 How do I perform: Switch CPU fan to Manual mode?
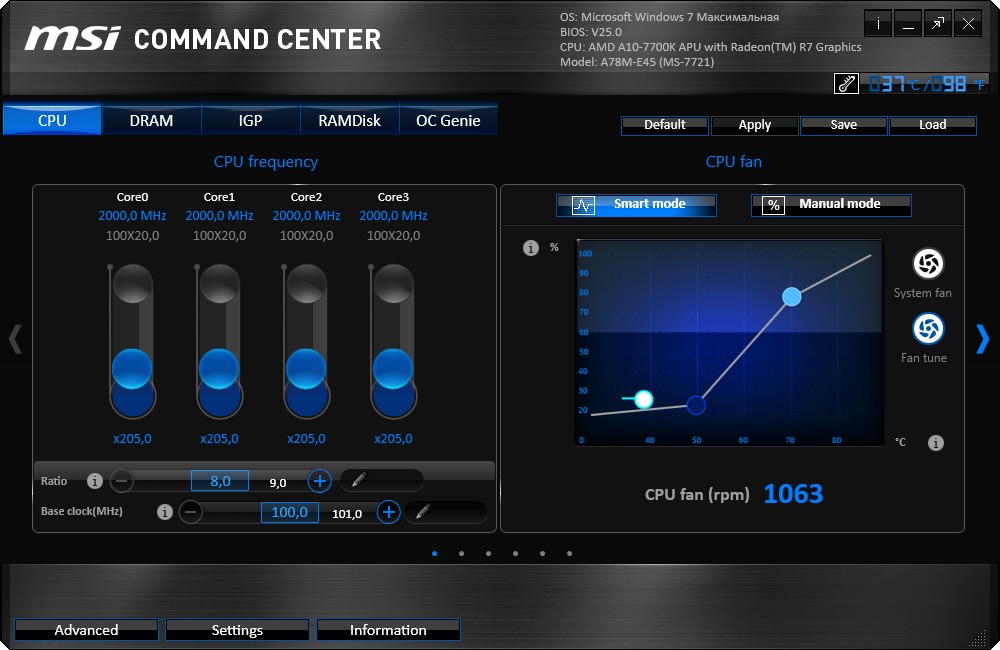pos(831,205)
